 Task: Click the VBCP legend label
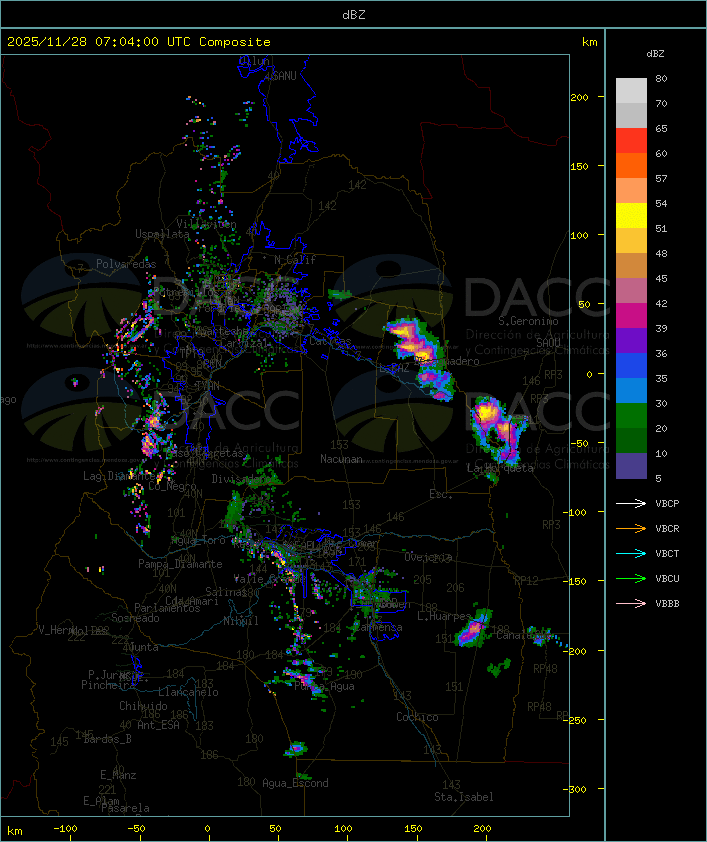click(667, 504)
